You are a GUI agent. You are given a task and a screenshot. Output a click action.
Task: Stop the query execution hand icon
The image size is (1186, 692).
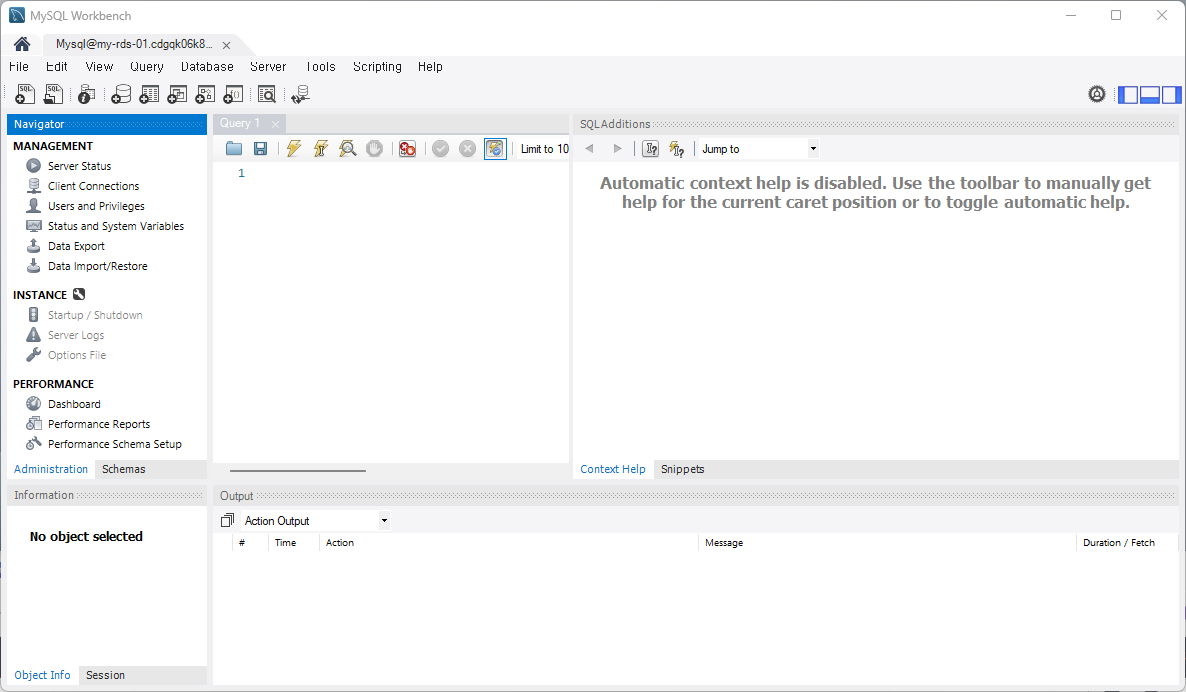374,148
